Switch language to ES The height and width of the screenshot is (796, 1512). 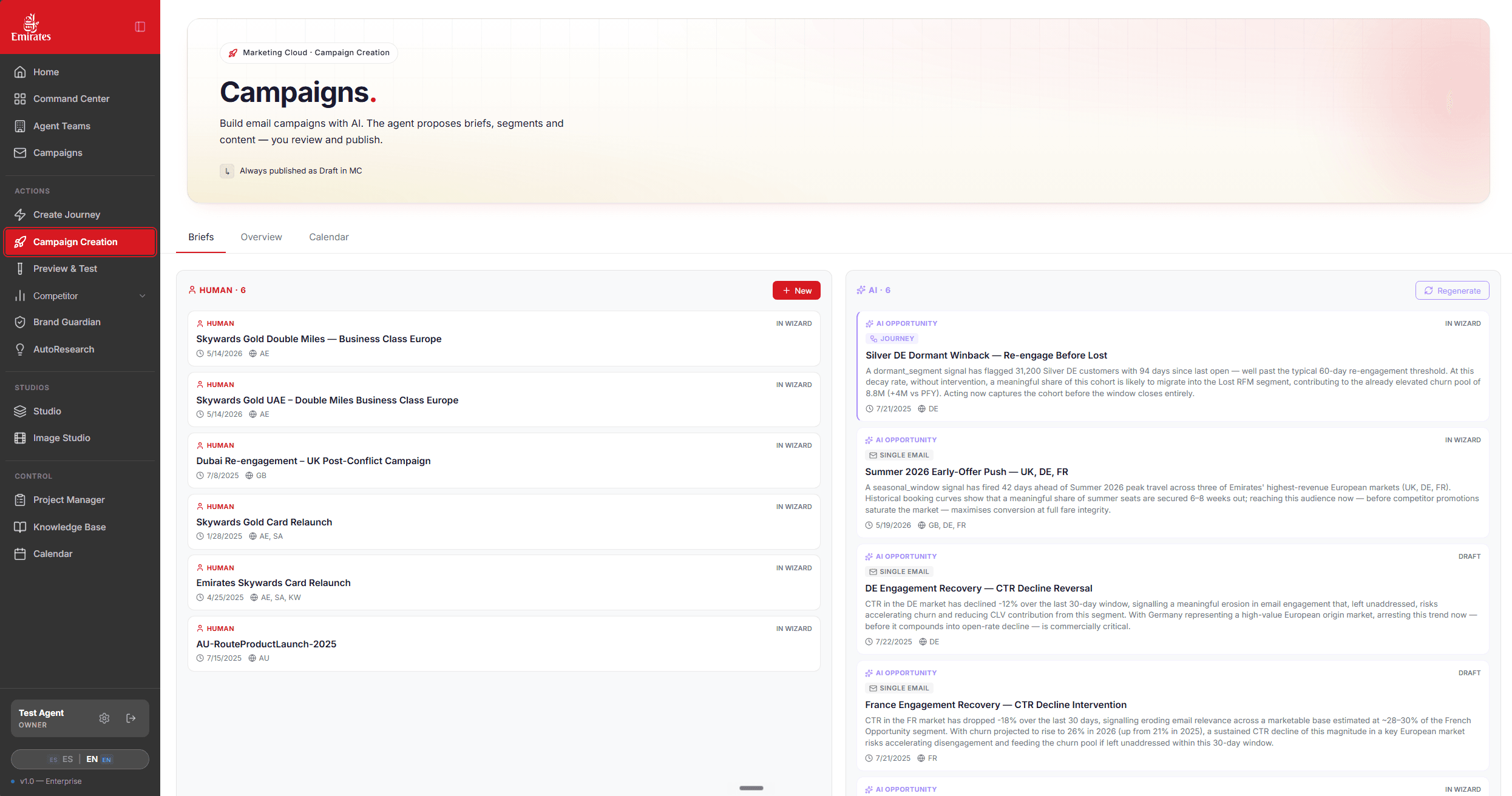(x=61, y=759)
